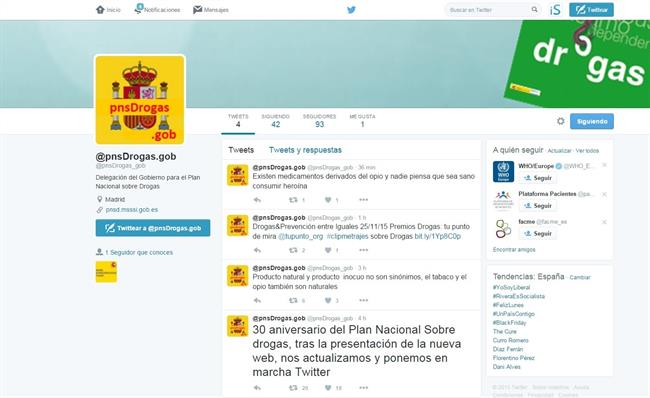
Task: Open more options on 30 aniversario tweet
Action: [x=364, y=388]
